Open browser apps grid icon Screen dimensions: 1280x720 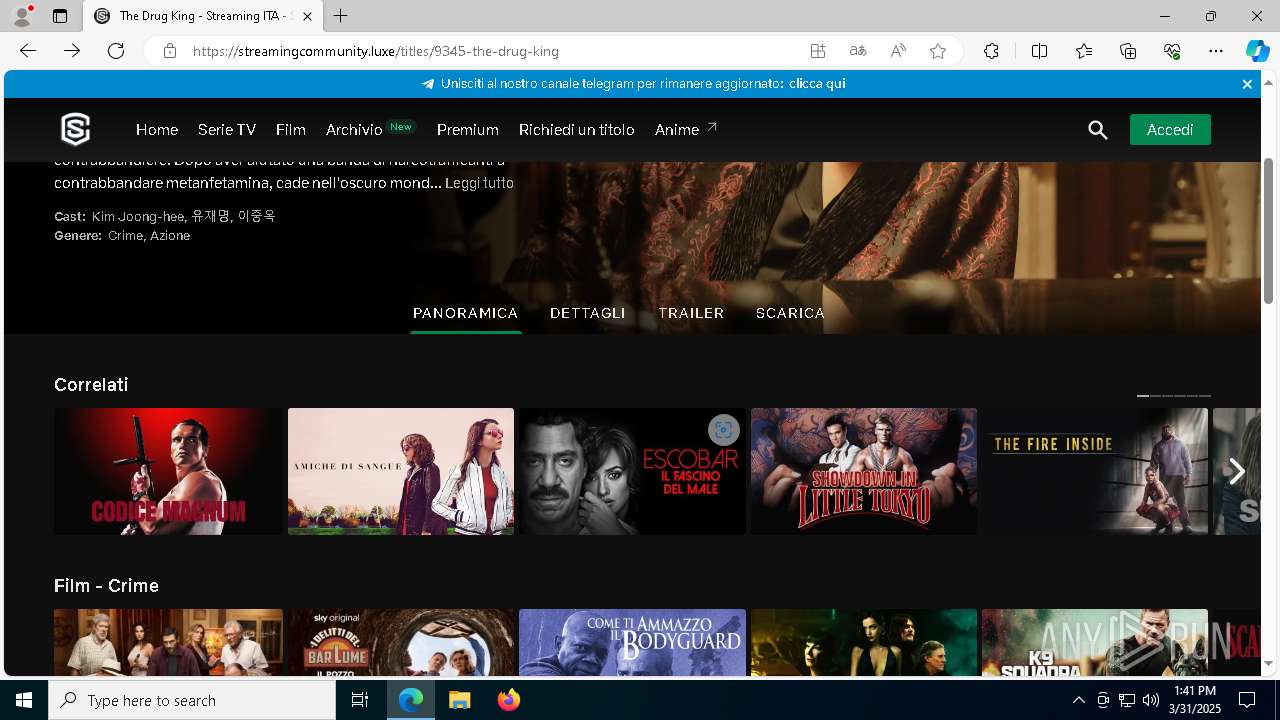click(x=818, y=51)
